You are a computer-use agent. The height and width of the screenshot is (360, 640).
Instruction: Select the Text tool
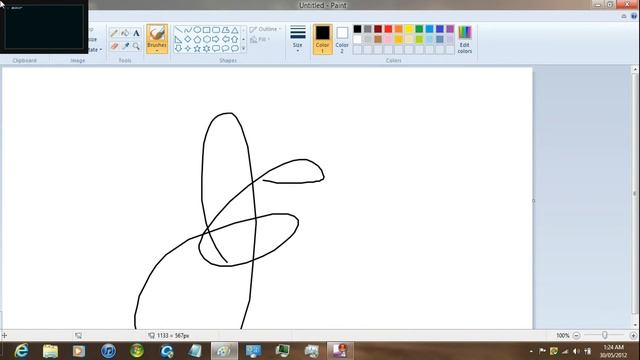pyautogui.click(x=136, y=33)
